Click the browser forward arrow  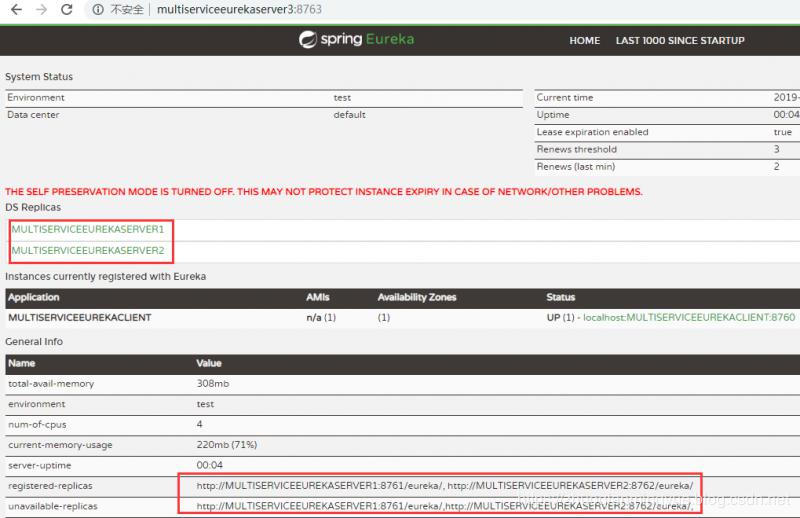click(x=41, y=9)
